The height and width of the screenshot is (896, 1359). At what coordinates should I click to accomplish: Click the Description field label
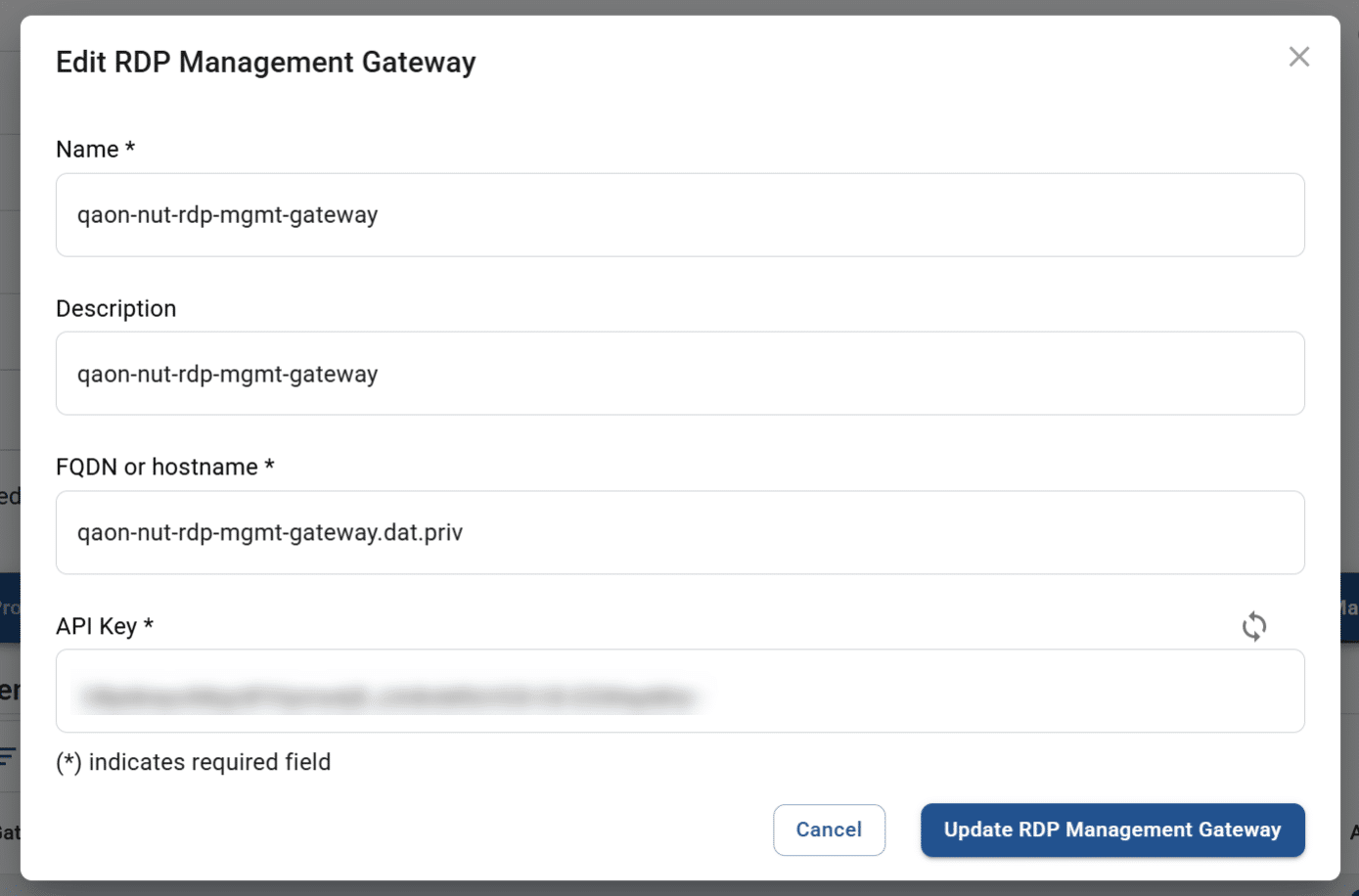(x=115, y=309)
